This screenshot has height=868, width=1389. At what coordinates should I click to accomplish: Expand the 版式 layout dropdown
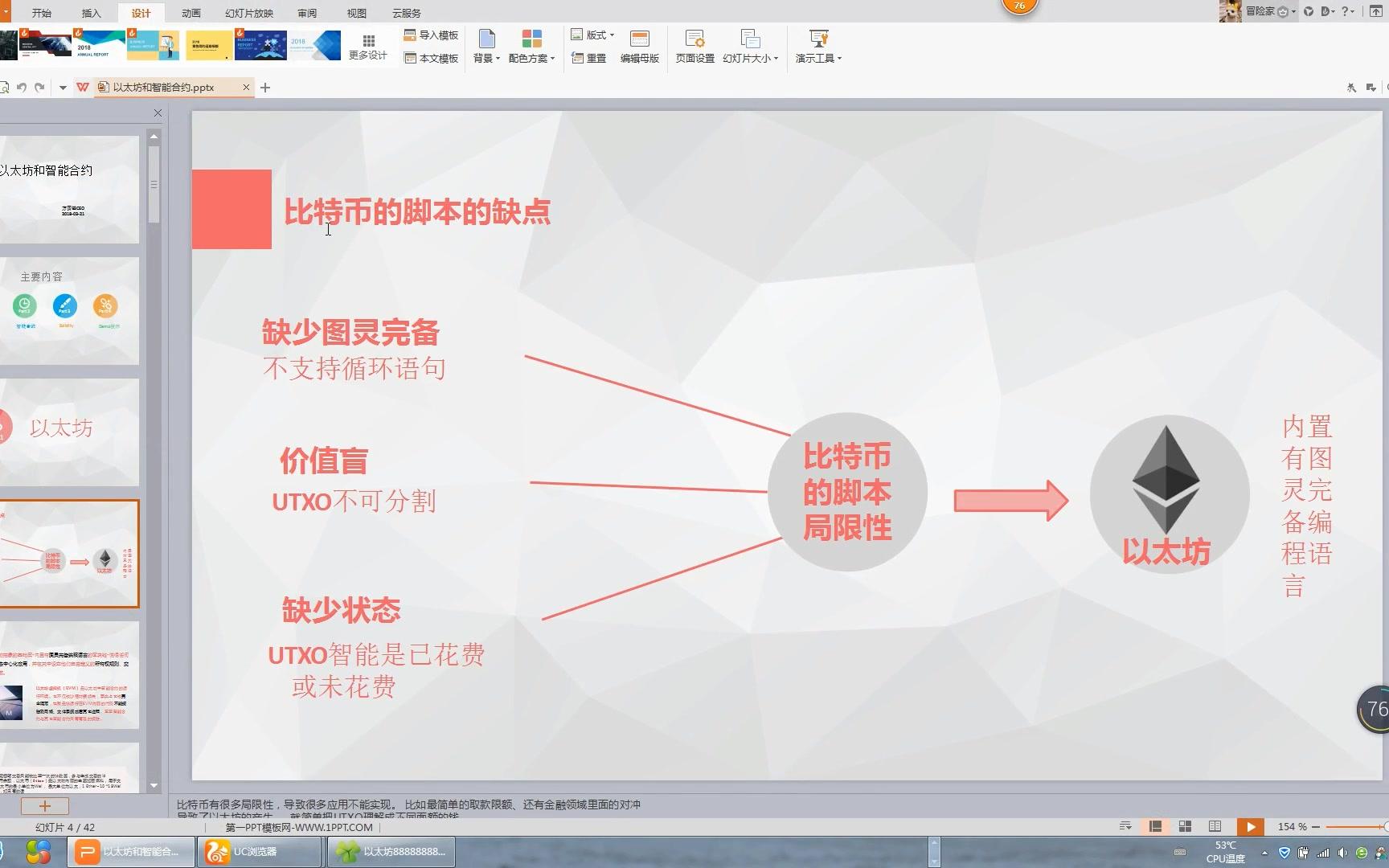pos(592,35)
